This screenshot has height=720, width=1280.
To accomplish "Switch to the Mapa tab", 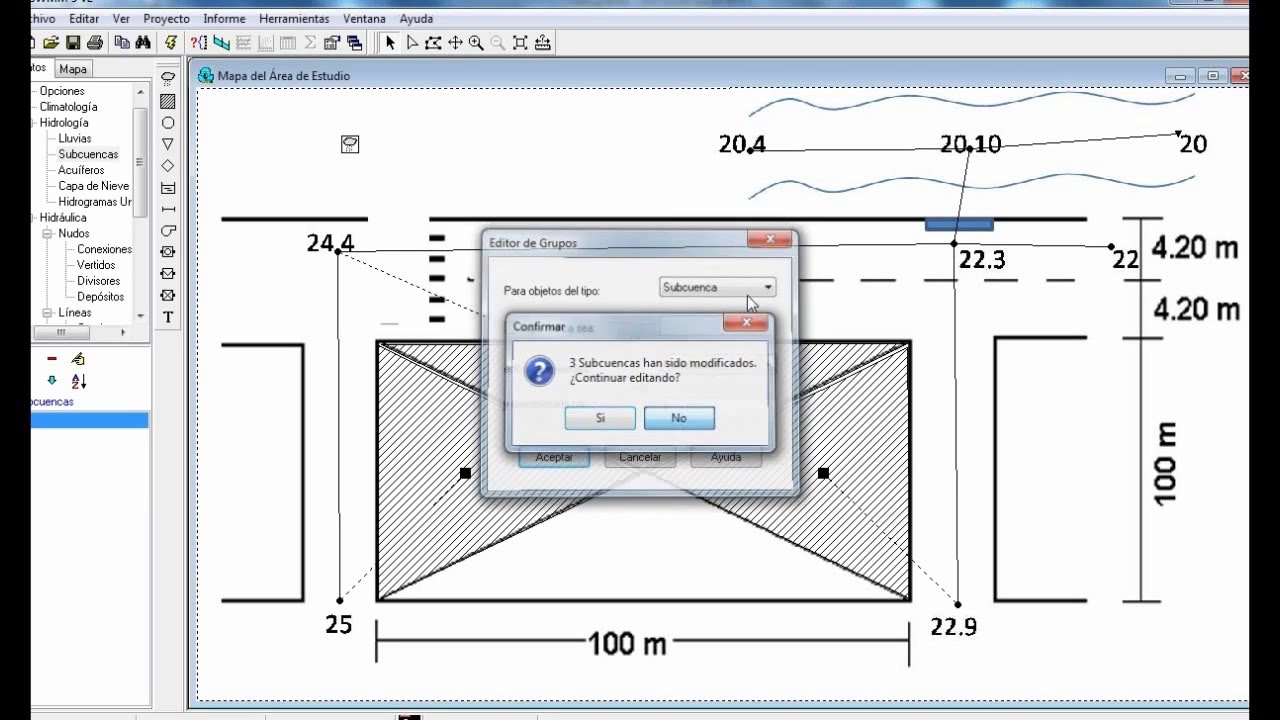I will tap(73, 69).
